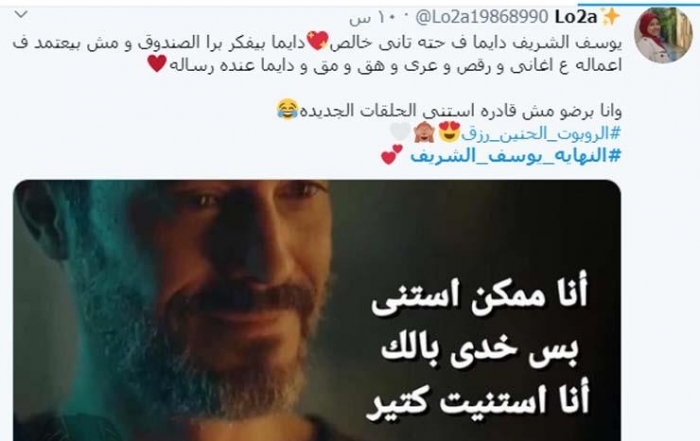Click the white heart emoji
700x441 pixels.
pos(400,131)
